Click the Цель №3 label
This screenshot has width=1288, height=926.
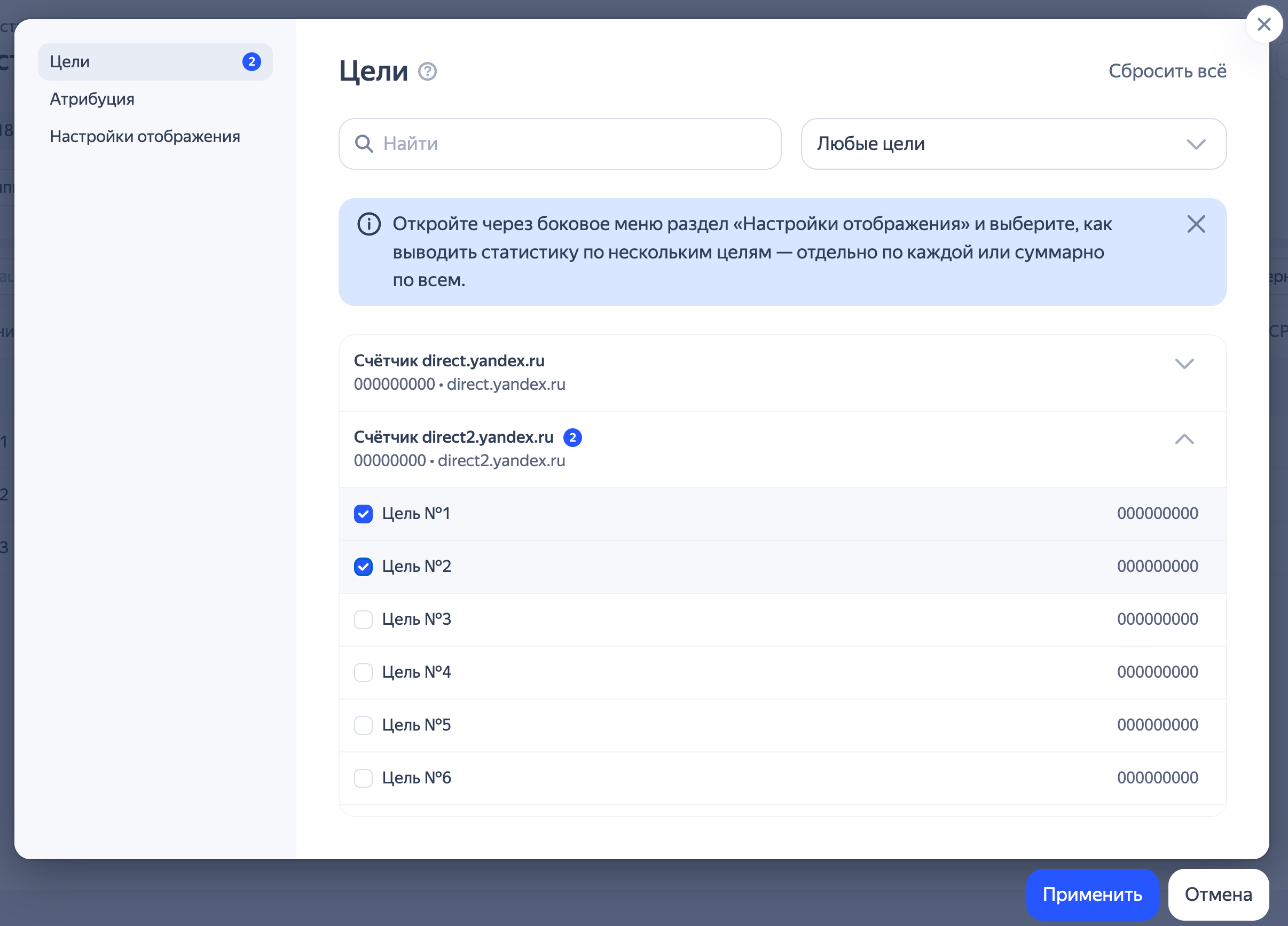click(417, 619)
